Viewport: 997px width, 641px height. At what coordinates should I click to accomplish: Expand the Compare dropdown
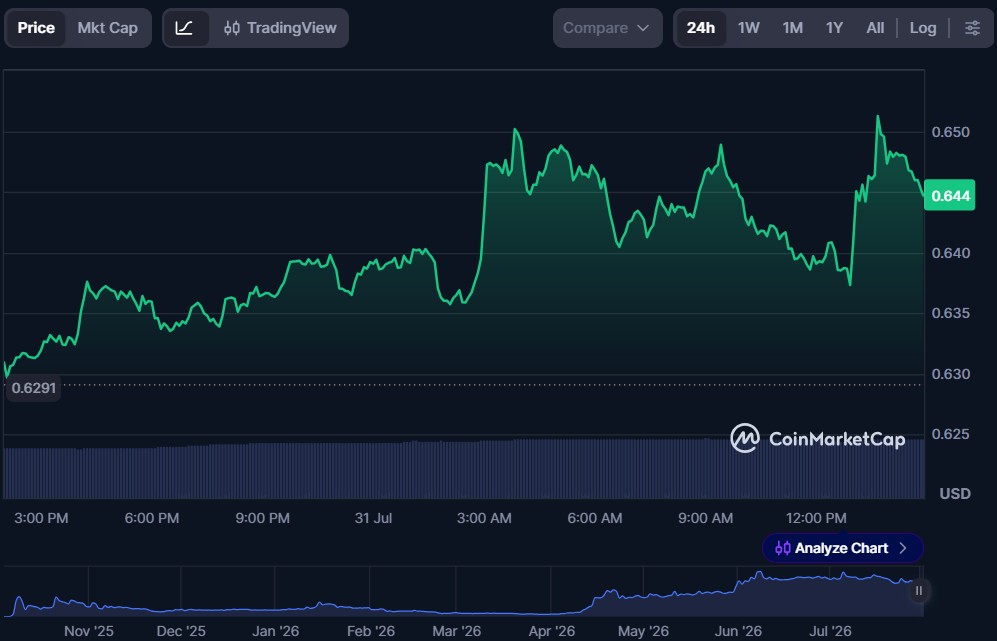pos(607,28)
